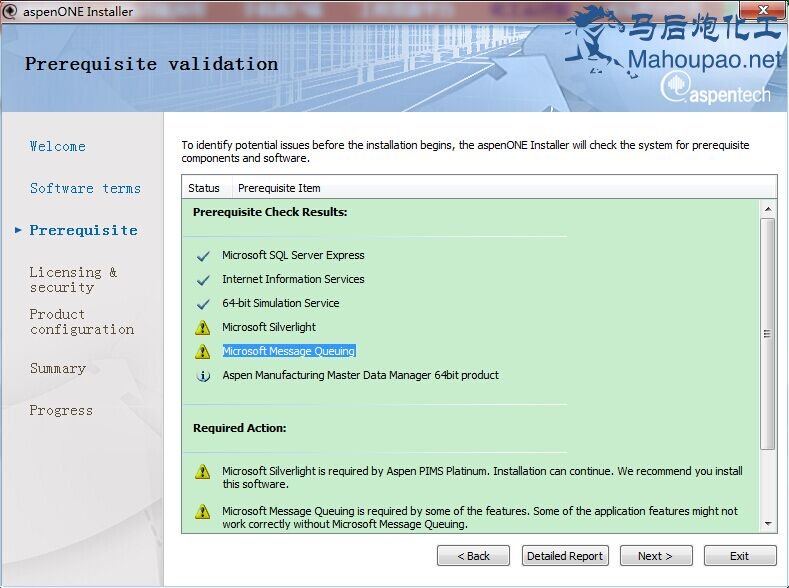Image resolution: width=789 pixels, height=588 pixels.
Task: Select the highlighted Microsoft Message Queuing text
Action: [289, 351]
